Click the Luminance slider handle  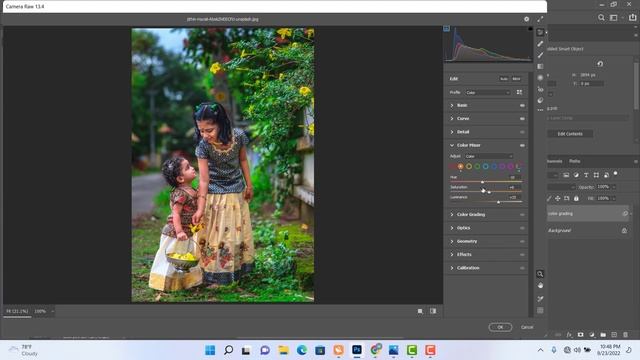tap(498, 202)
